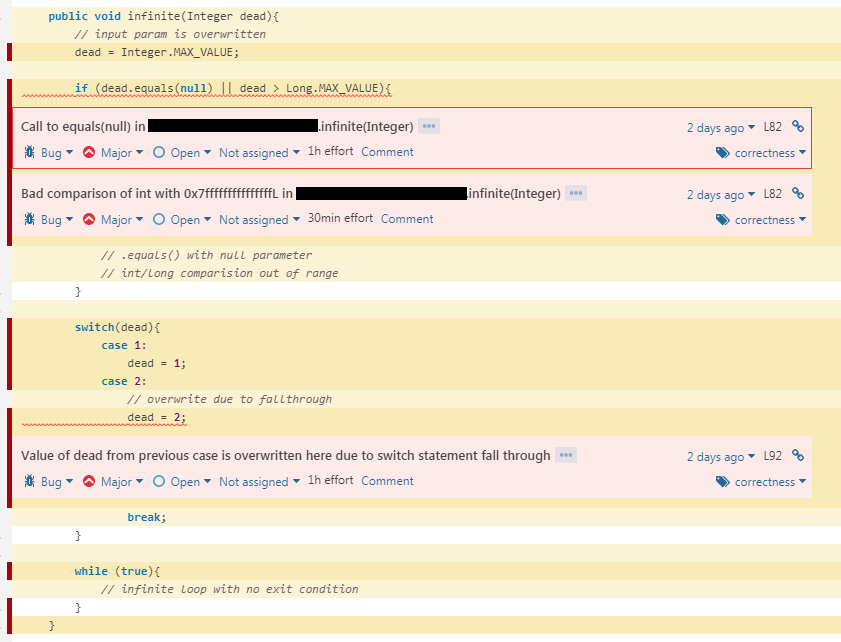Image resolution: width=841 pixels, height=642 pixels.
Task: Click '1h effort' on fall through issue
Action: [x=330, y=480]
